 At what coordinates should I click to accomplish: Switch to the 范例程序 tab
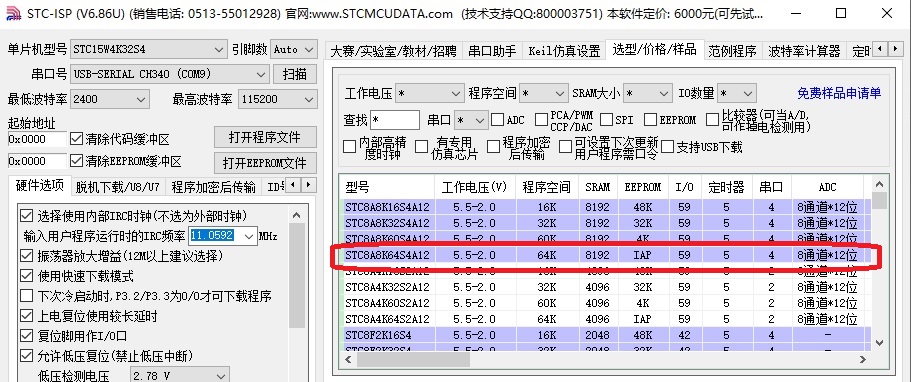[x=732, y=51]
